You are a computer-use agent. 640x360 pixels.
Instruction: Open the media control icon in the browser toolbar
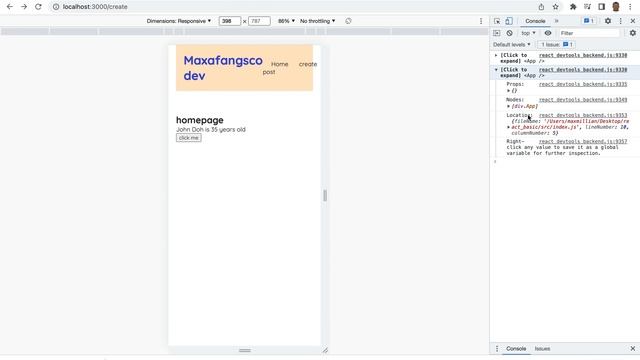click(587, 7)
